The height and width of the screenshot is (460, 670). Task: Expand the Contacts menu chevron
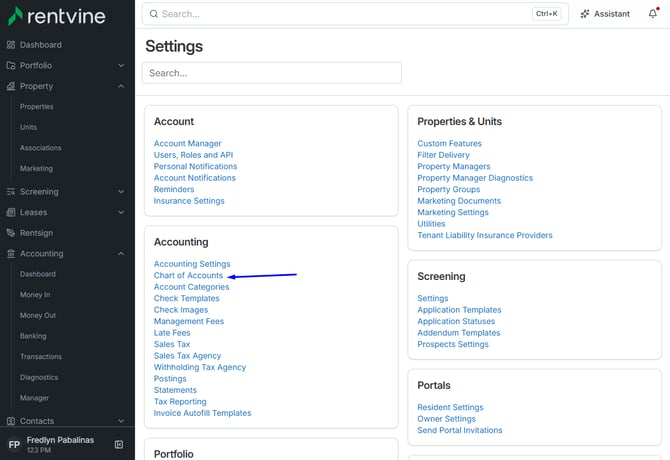click(121, 421)
